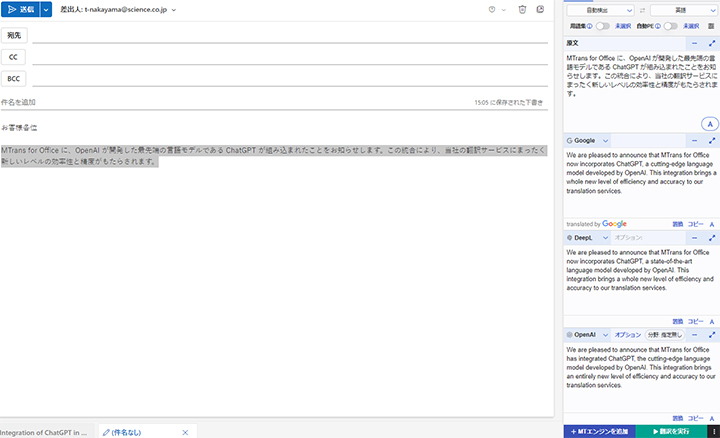Click the '未選択' link next to 自動PE
Image resolution: width=720 pixels, height=438 pixels.
(691, 26)
